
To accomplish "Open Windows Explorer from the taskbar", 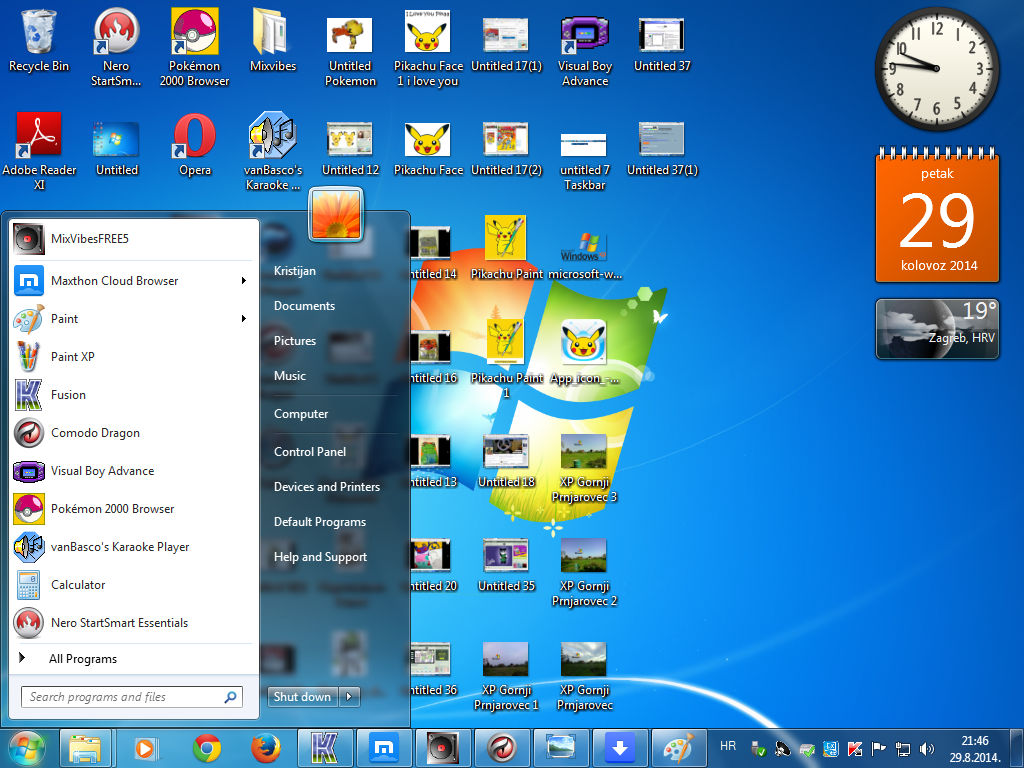I will [x=85, y=748].
